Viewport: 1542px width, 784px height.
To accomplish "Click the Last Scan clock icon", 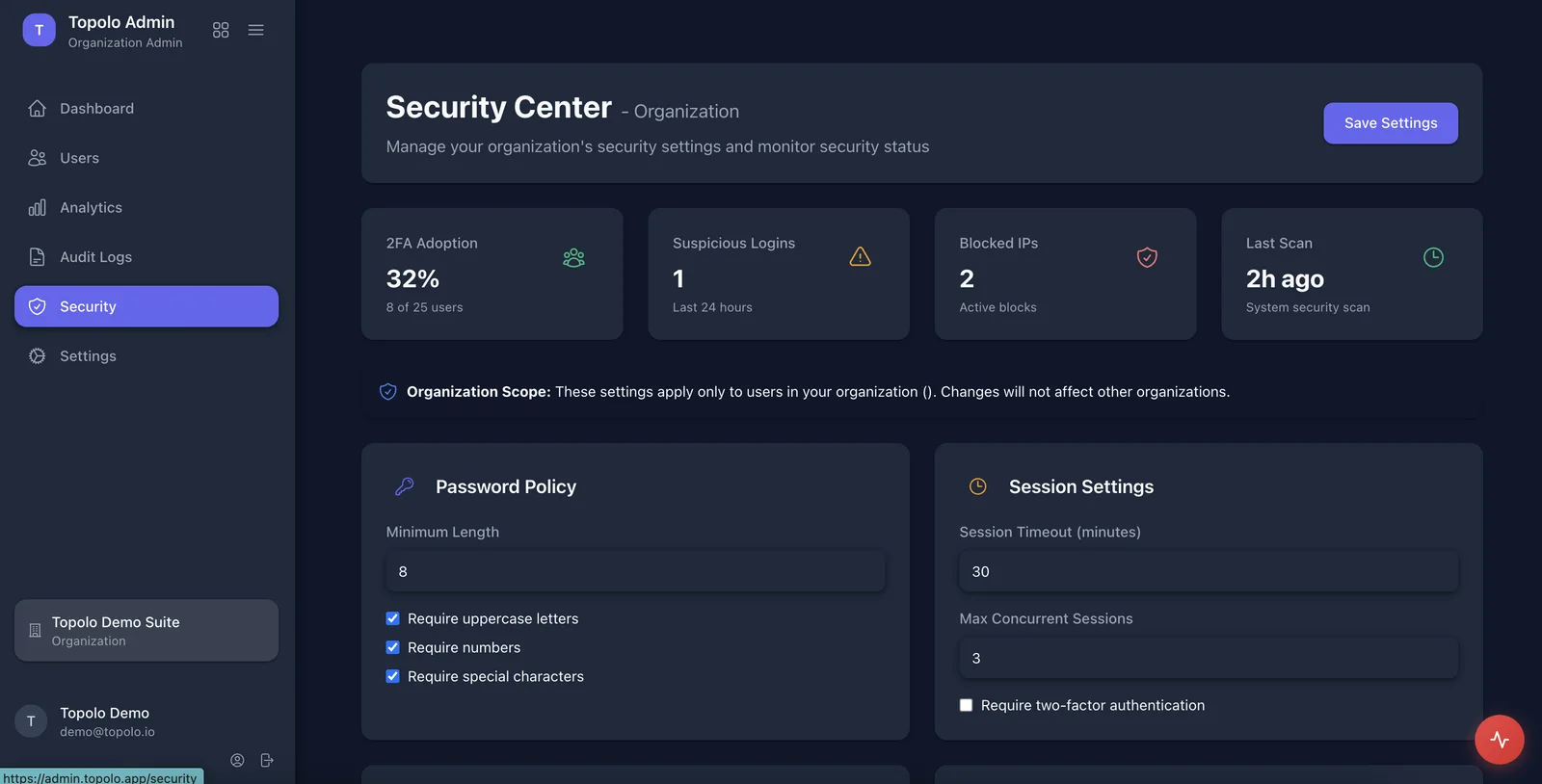I will tap(1433, 257).
